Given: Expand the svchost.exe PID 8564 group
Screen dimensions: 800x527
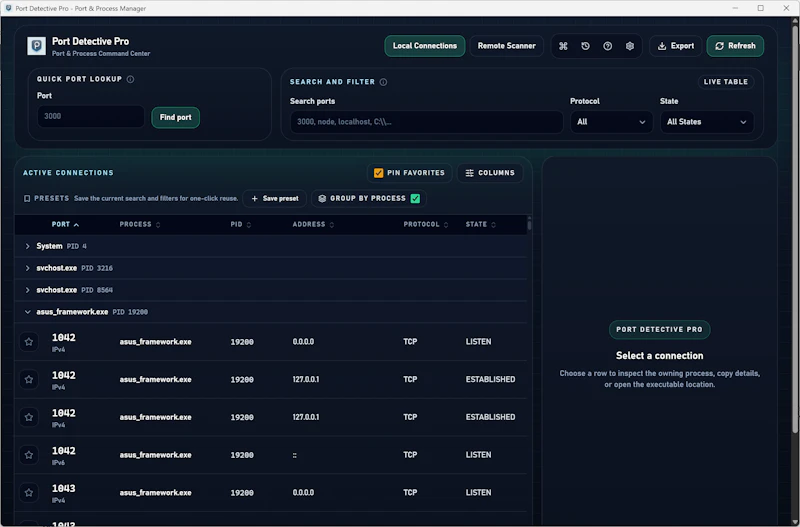Looking at the screenshot, I should tap(28, 290).
